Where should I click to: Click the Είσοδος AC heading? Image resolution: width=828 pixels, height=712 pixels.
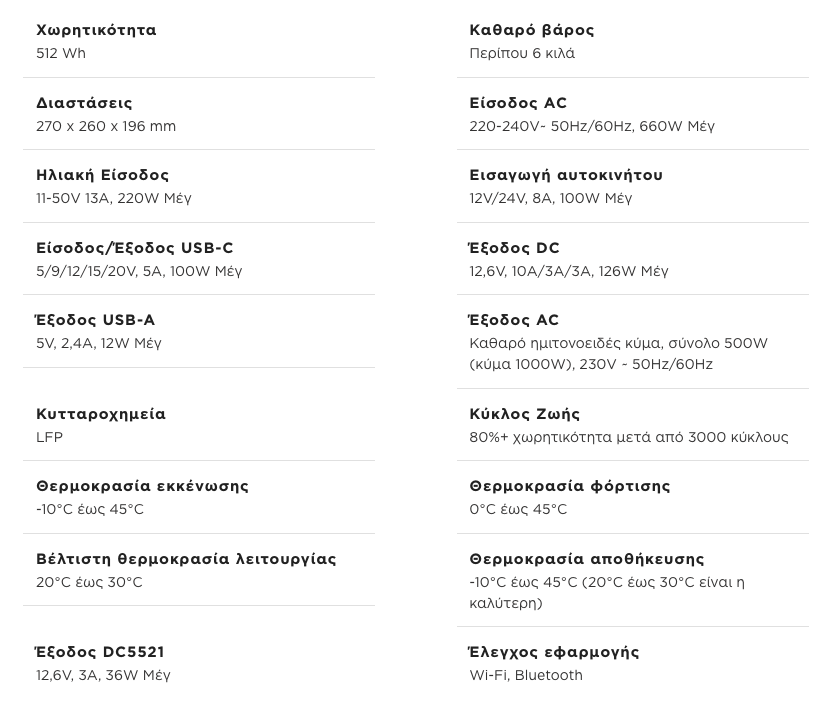pyautogui.click(x=518, y=103)
